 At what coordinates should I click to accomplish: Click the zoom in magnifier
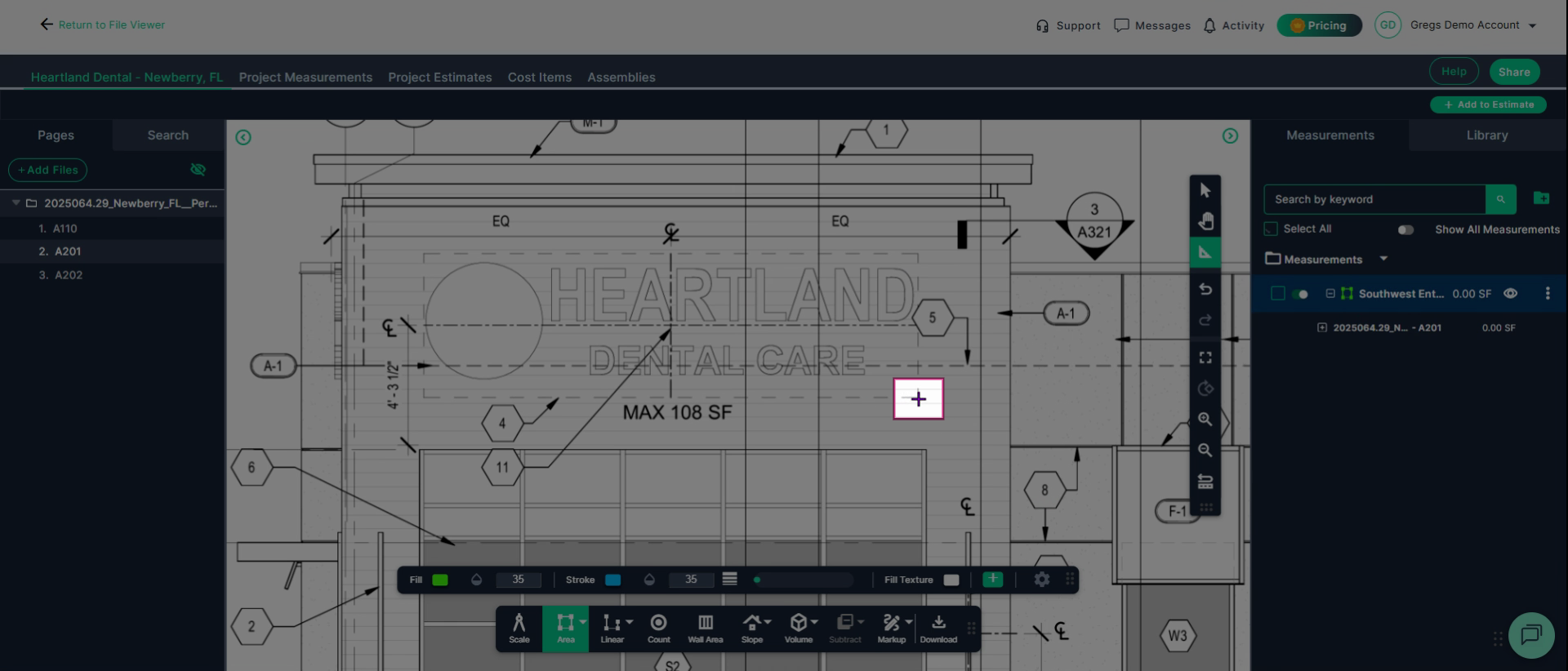pyautogui.click(x=1205, y=420)
